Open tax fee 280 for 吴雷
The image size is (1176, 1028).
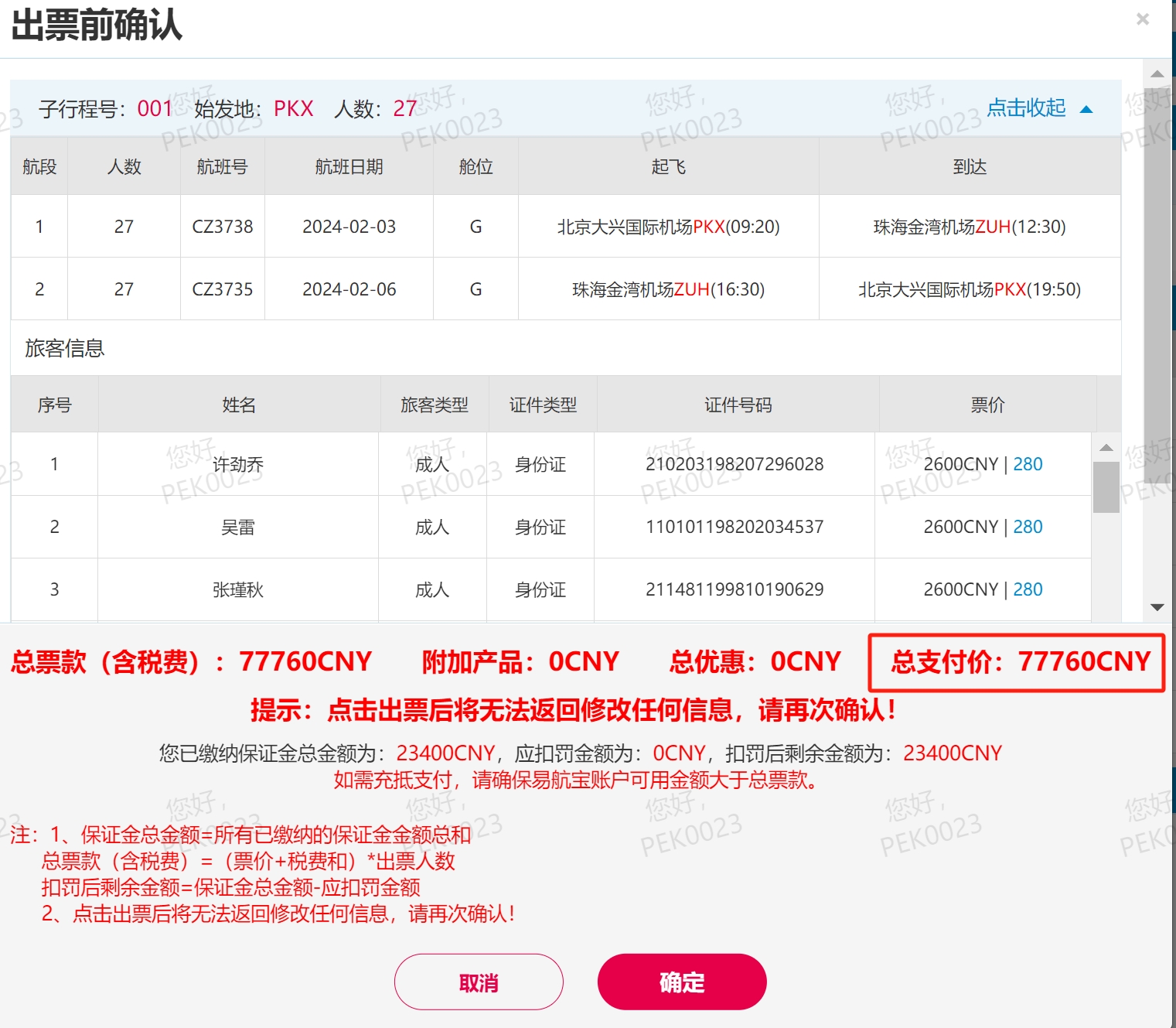[1028, 527]
